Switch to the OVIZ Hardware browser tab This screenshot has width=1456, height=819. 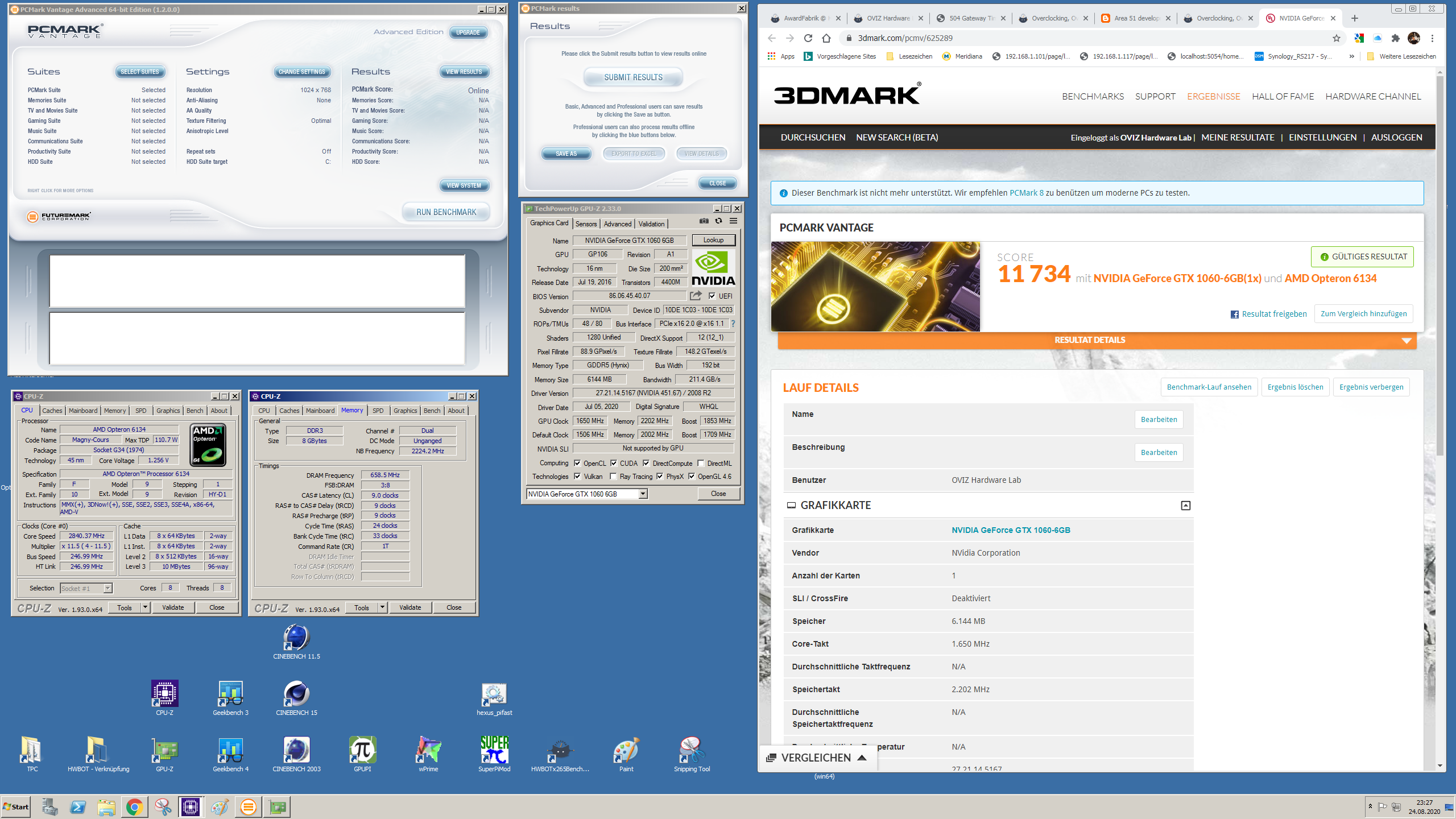pos(888,18)
